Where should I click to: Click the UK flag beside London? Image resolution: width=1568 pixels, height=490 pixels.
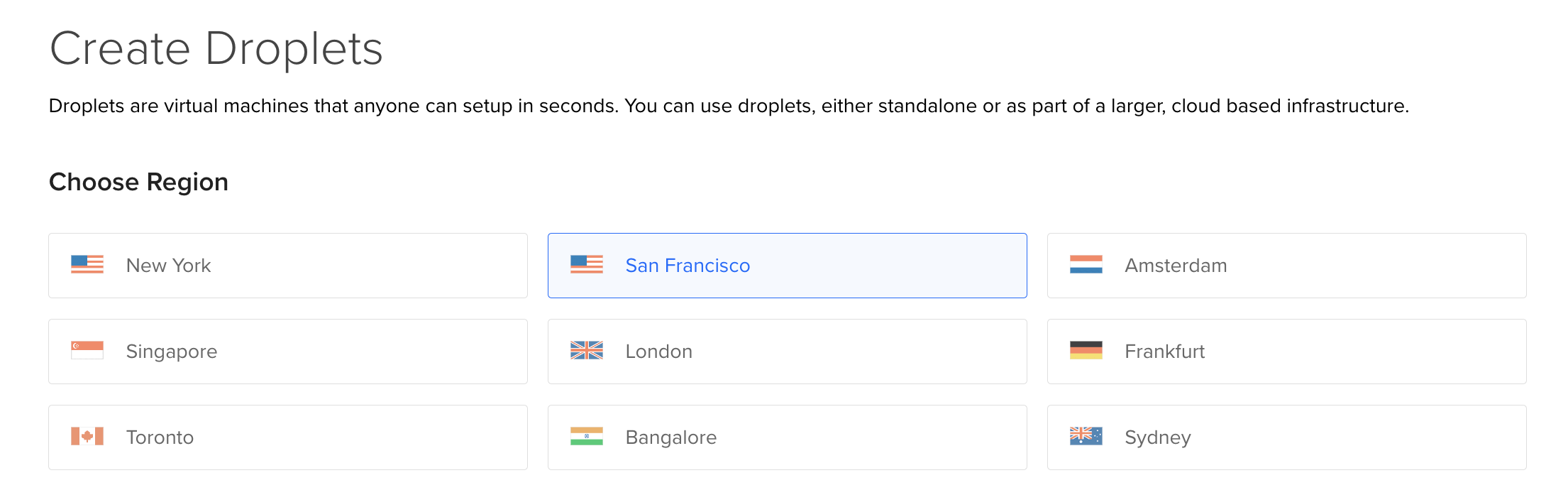[x=587, y=351]
